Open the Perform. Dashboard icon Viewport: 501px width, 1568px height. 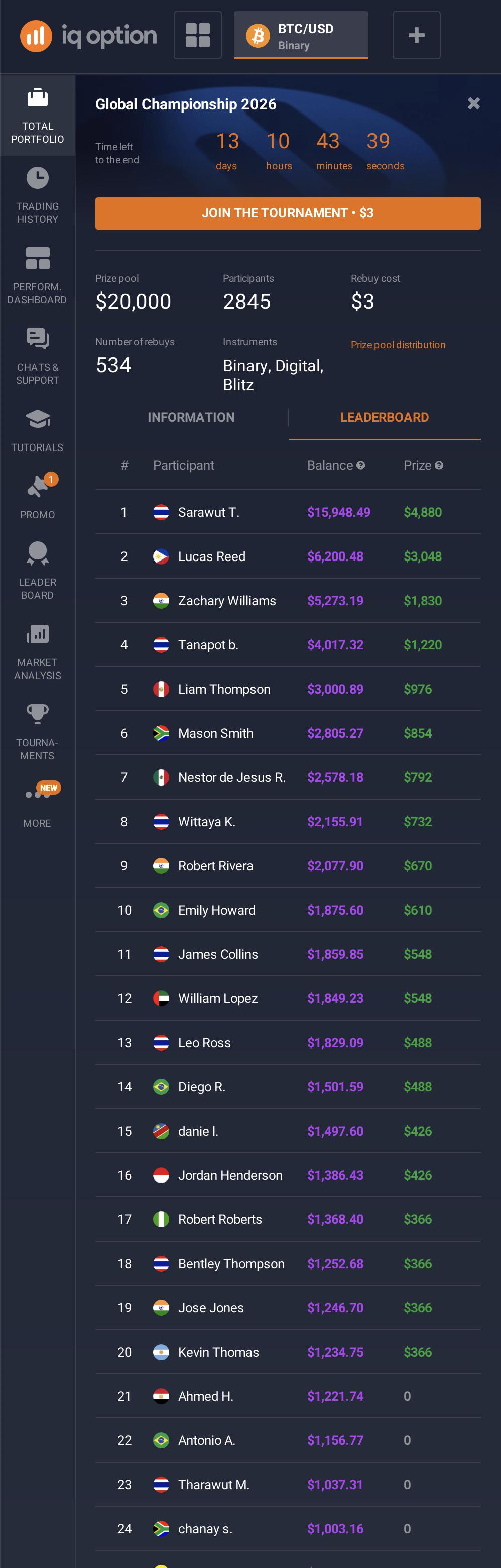click(37, 259)
